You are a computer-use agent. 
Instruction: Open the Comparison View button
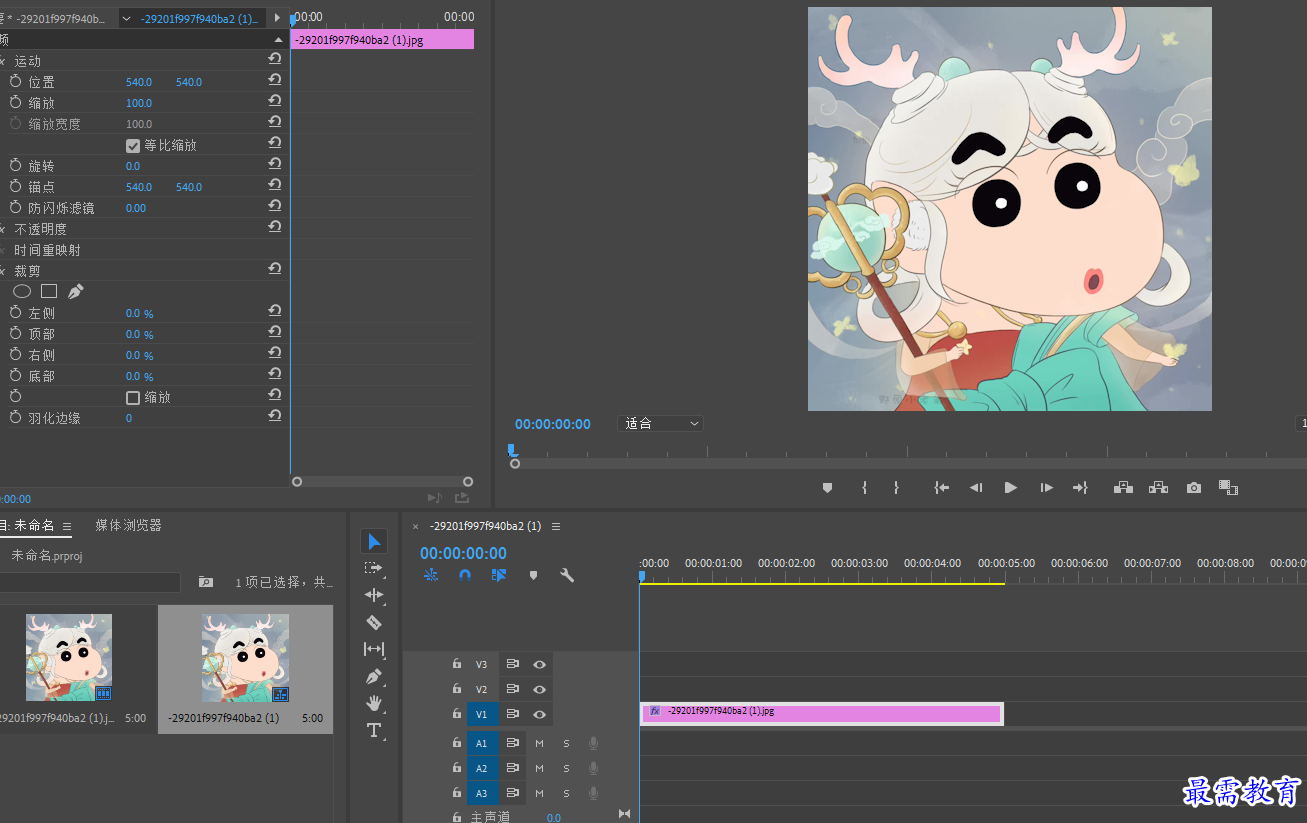[x=1229, y=487]
